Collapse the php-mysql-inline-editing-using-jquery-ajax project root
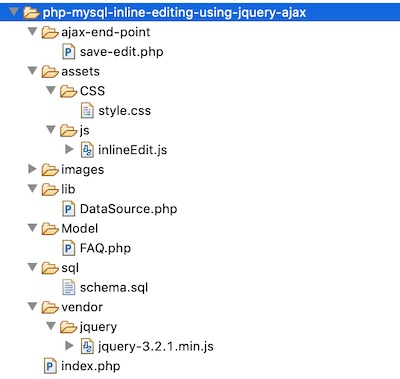 click(14, 12)
